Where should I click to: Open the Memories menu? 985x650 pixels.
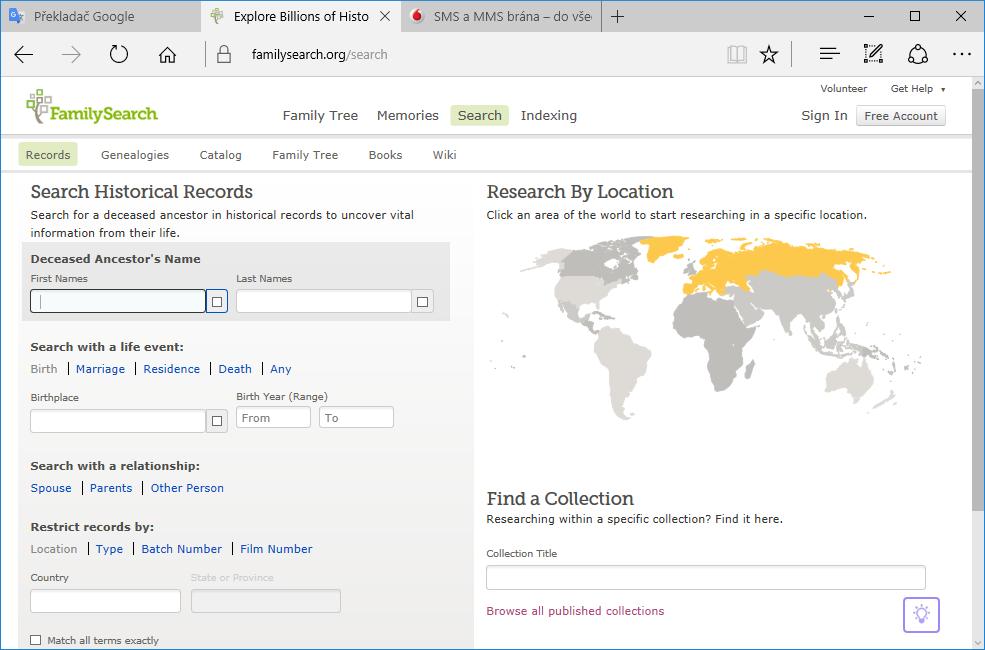tap(408, 116)
